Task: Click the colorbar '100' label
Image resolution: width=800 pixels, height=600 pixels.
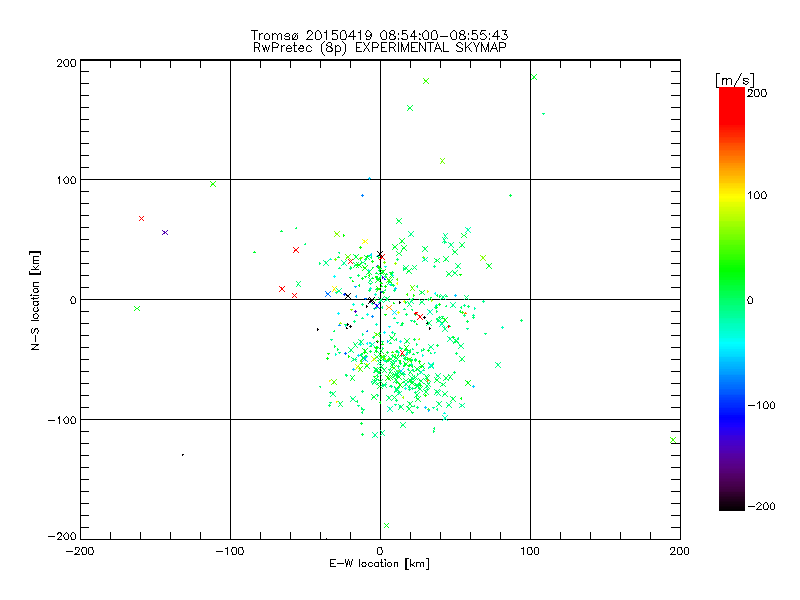Action: click(x=757, y=195)
